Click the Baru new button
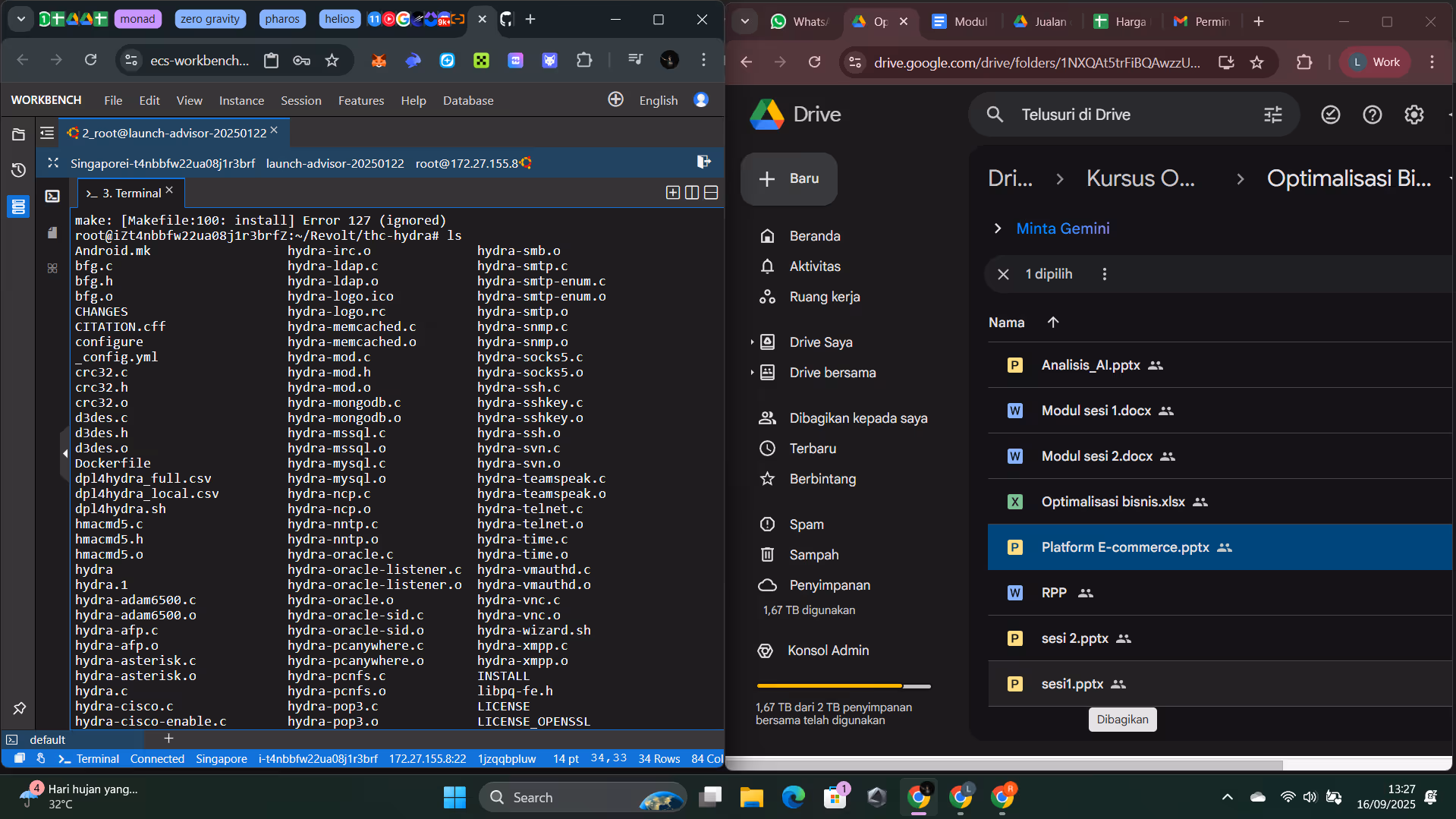The height and width of the screenshot is (819, 1456). (789, 179)
